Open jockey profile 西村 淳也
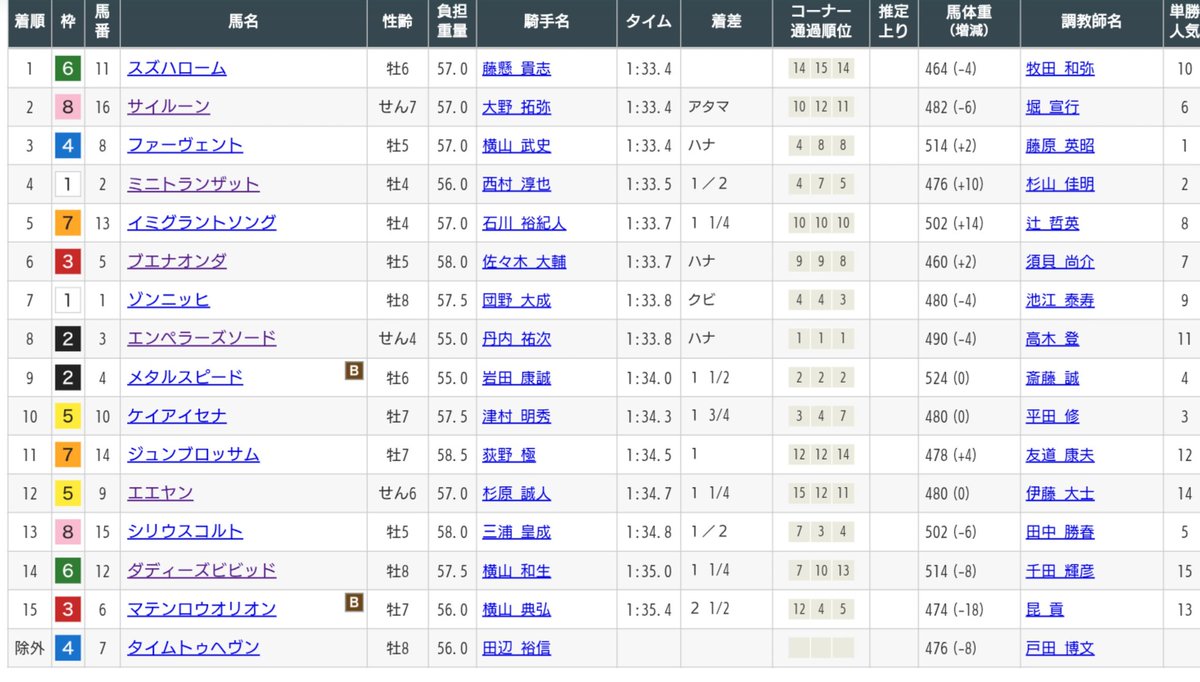Screen dimensions: 1200x682 pos(516,185)
